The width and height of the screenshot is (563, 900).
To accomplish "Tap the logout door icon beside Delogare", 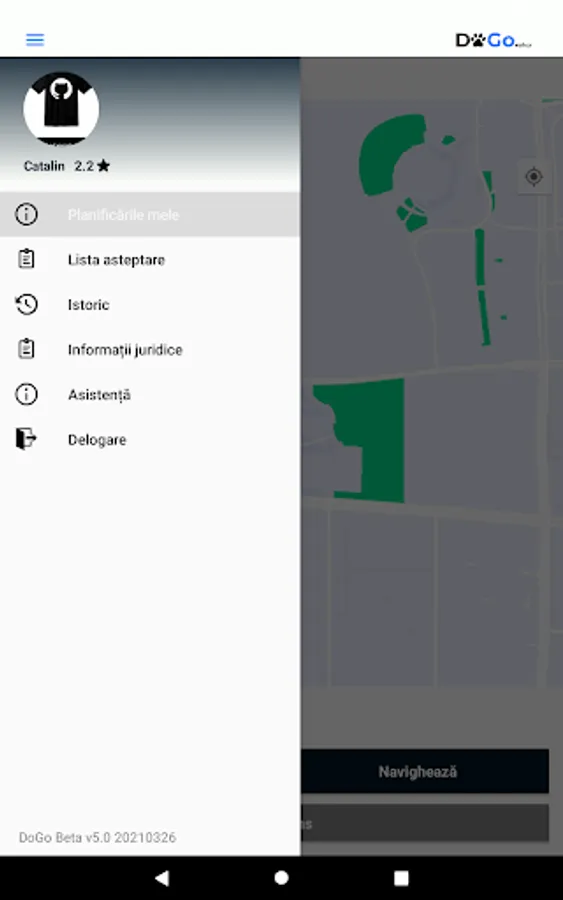I will tap(26, 439).
